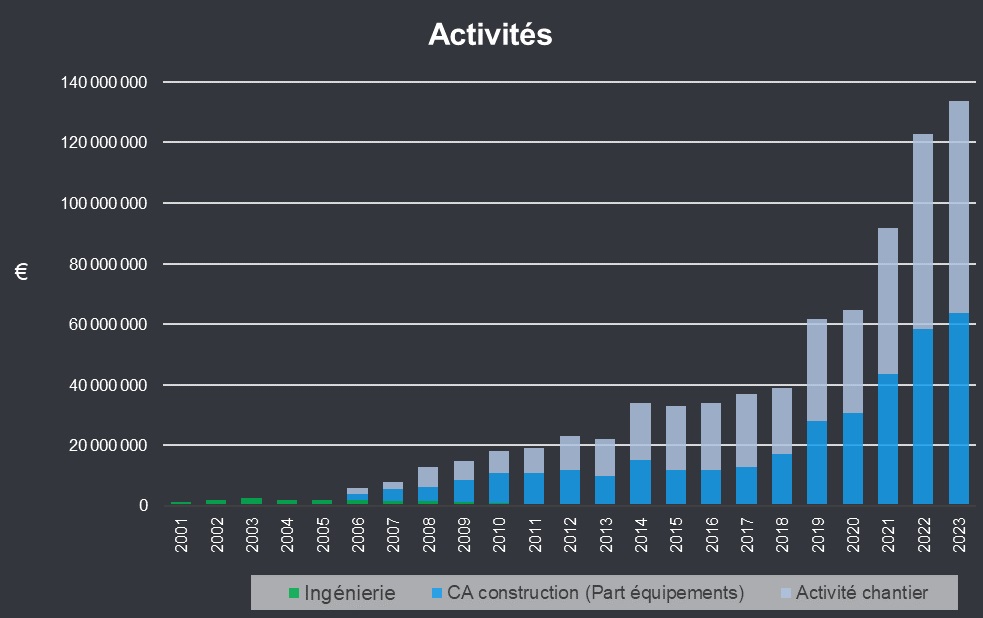Click the 2014 year label
983x618 pixels.
click(641, 535)
